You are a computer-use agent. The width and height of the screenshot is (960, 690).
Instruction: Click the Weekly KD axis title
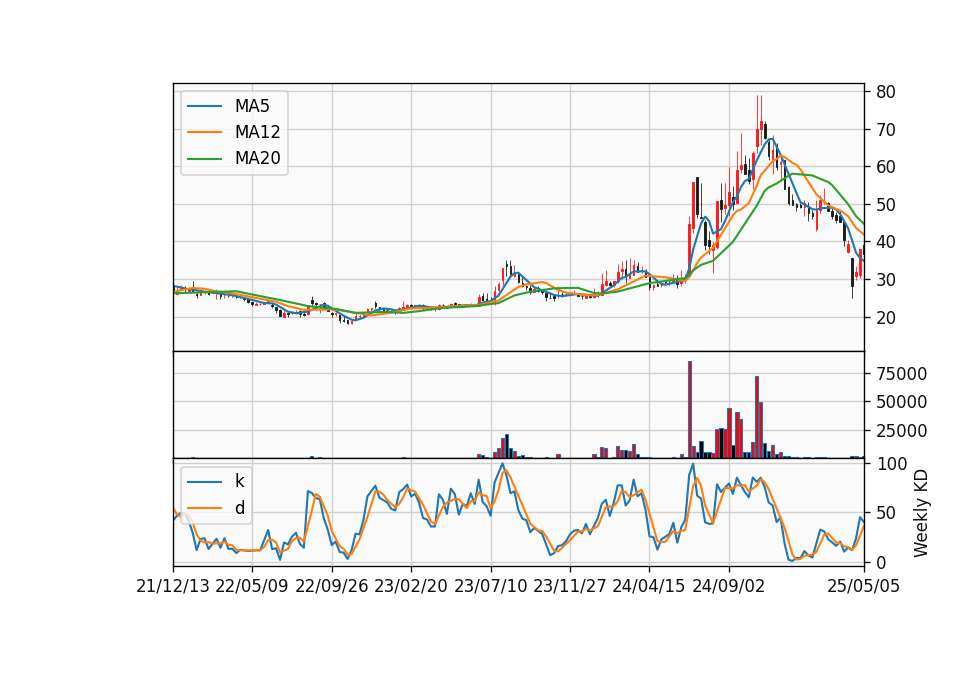(921, 513)
